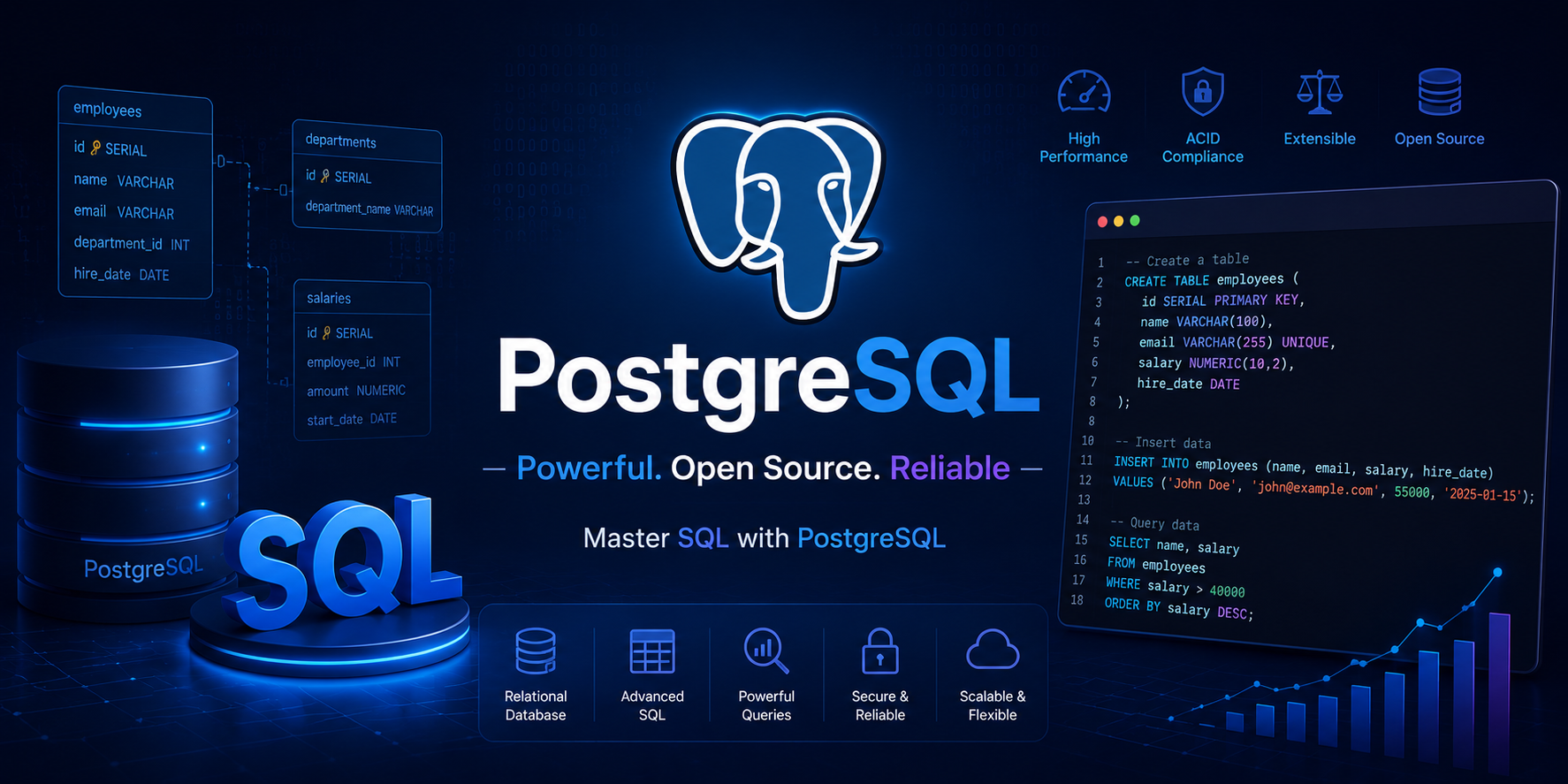Click email VARCHAR row in employees table
1568x784 pixels.
(x=124, y=212)
